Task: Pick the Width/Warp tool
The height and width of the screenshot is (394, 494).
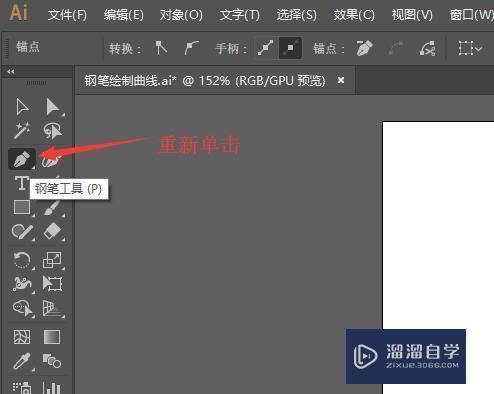Action: [22, 284]
